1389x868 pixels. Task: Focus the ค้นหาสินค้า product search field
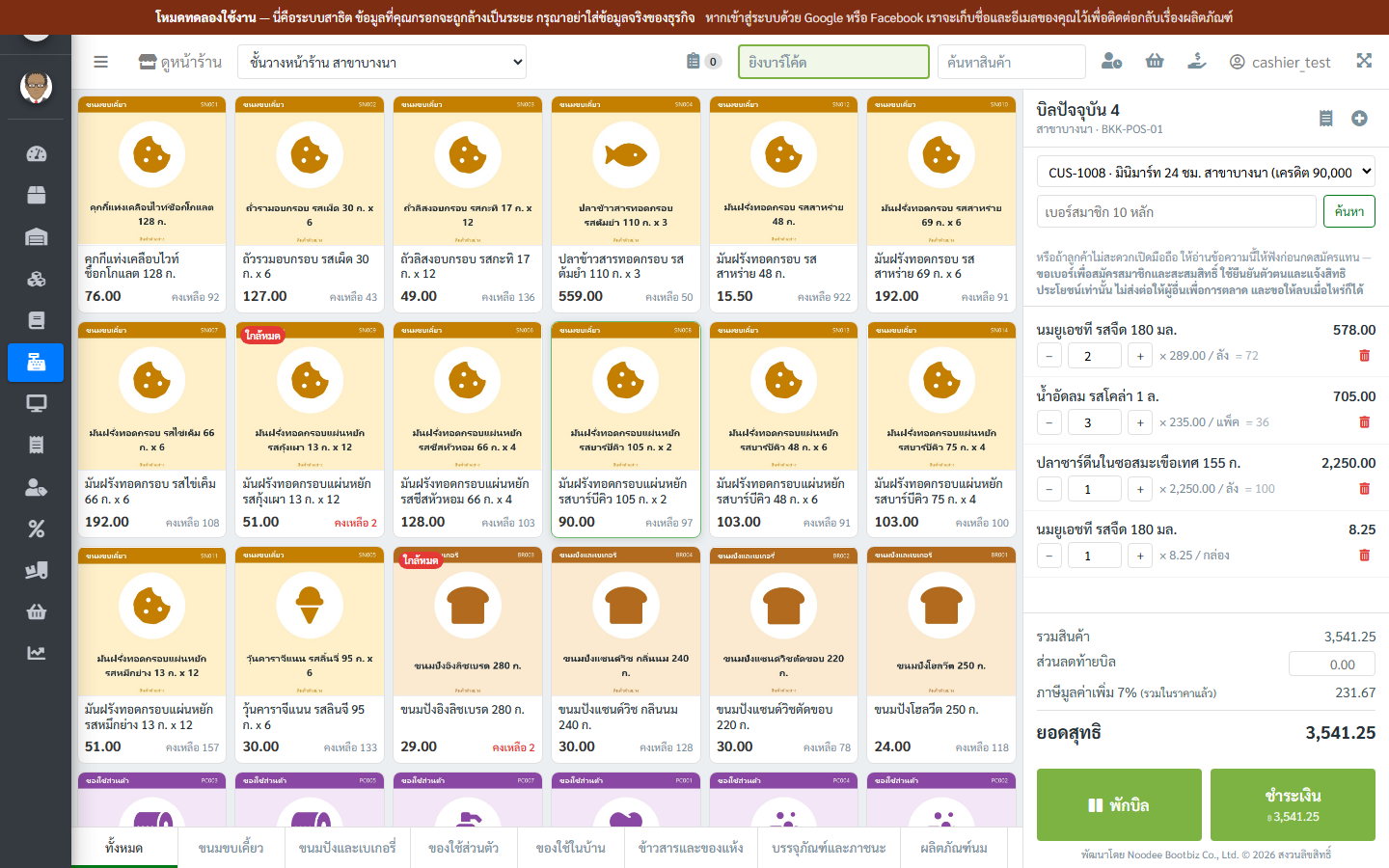click(1012, 62)
